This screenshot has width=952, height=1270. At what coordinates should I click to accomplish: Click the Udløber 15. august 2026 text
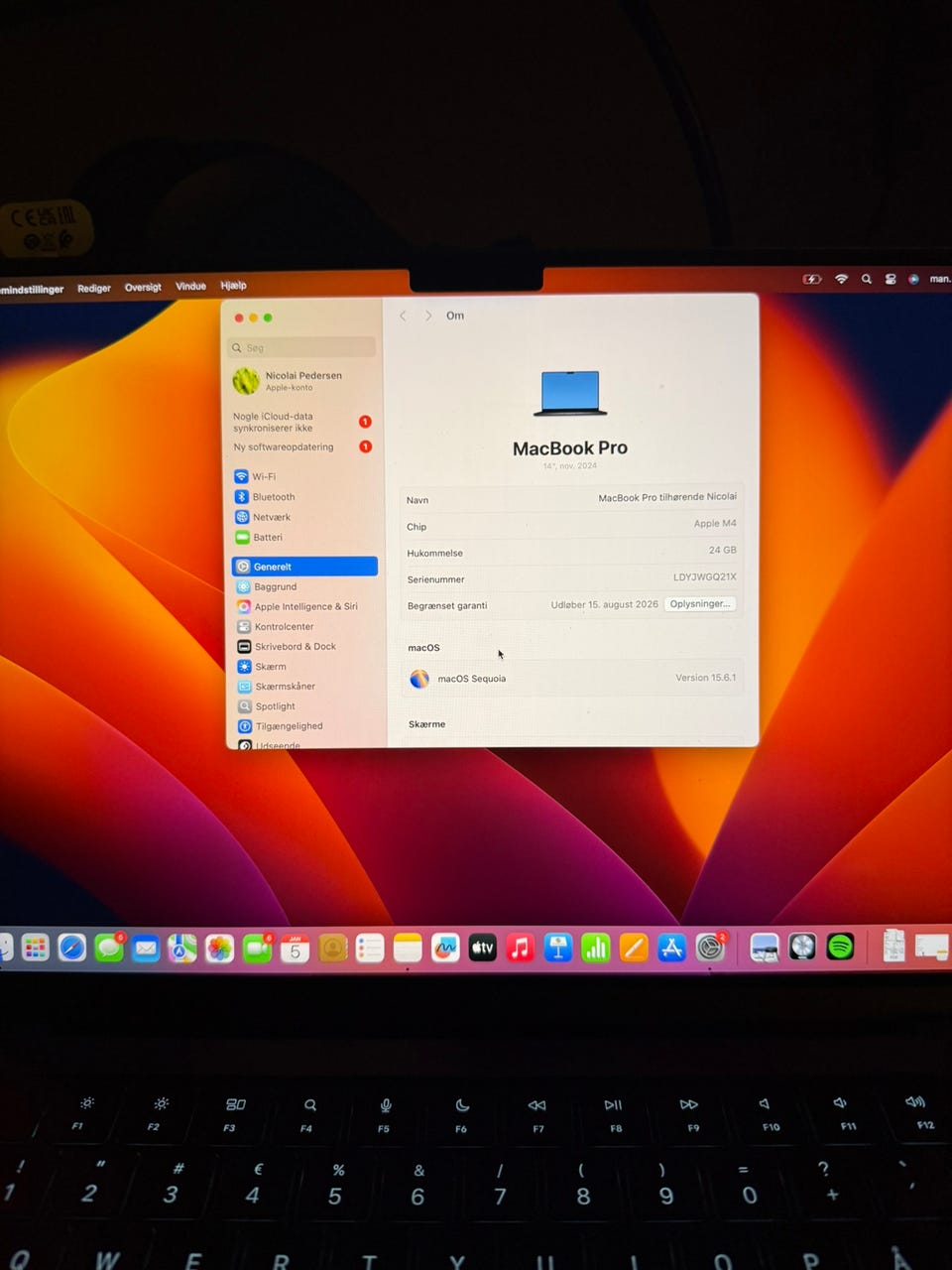tap(605, 604)
